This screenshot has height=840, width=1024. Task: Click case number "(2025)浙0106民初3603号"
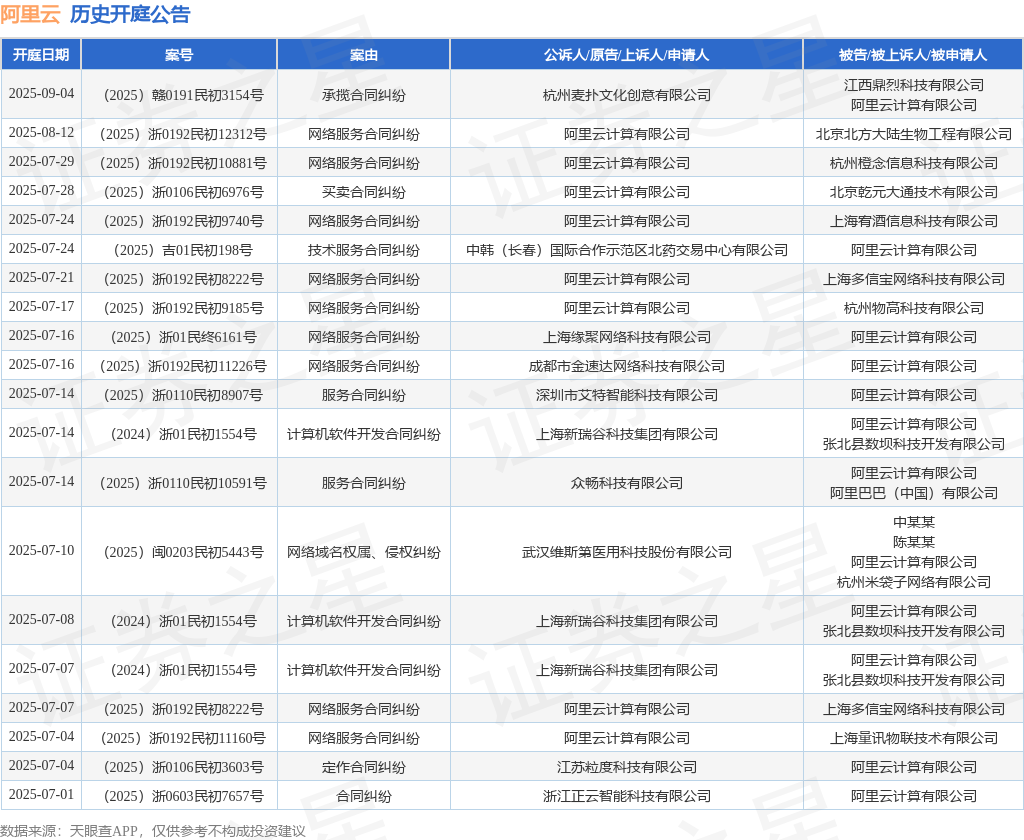coord(183,767)
